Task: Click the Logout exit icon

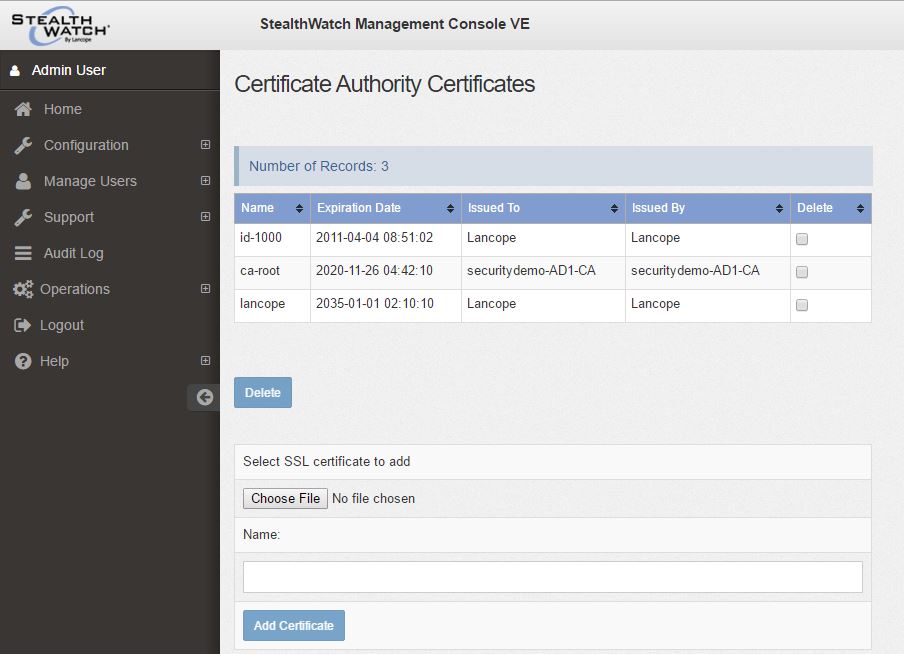Action: [22, 325]
